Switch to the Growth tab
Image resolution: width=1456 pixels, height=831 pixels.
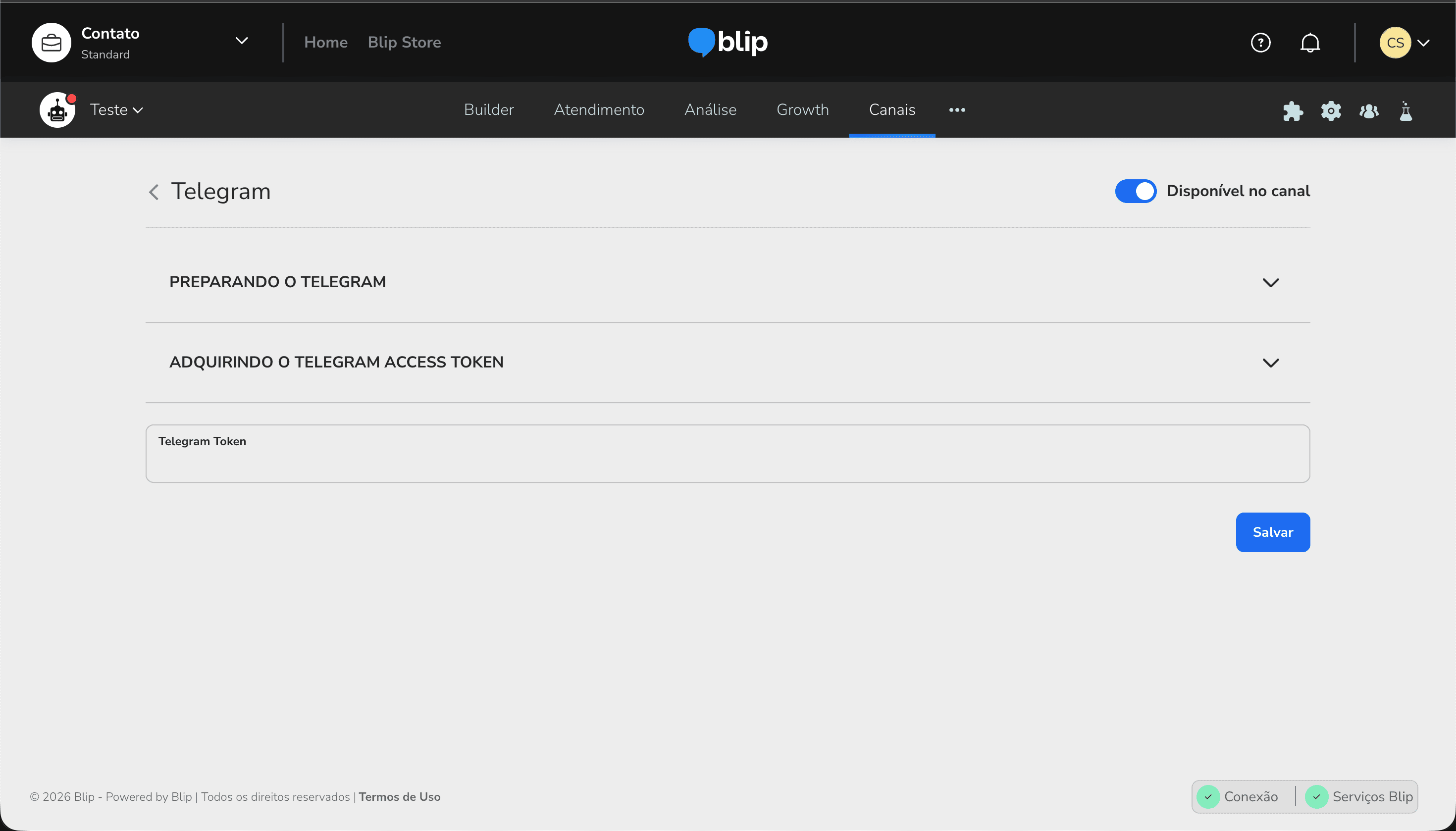pos(802,109)
